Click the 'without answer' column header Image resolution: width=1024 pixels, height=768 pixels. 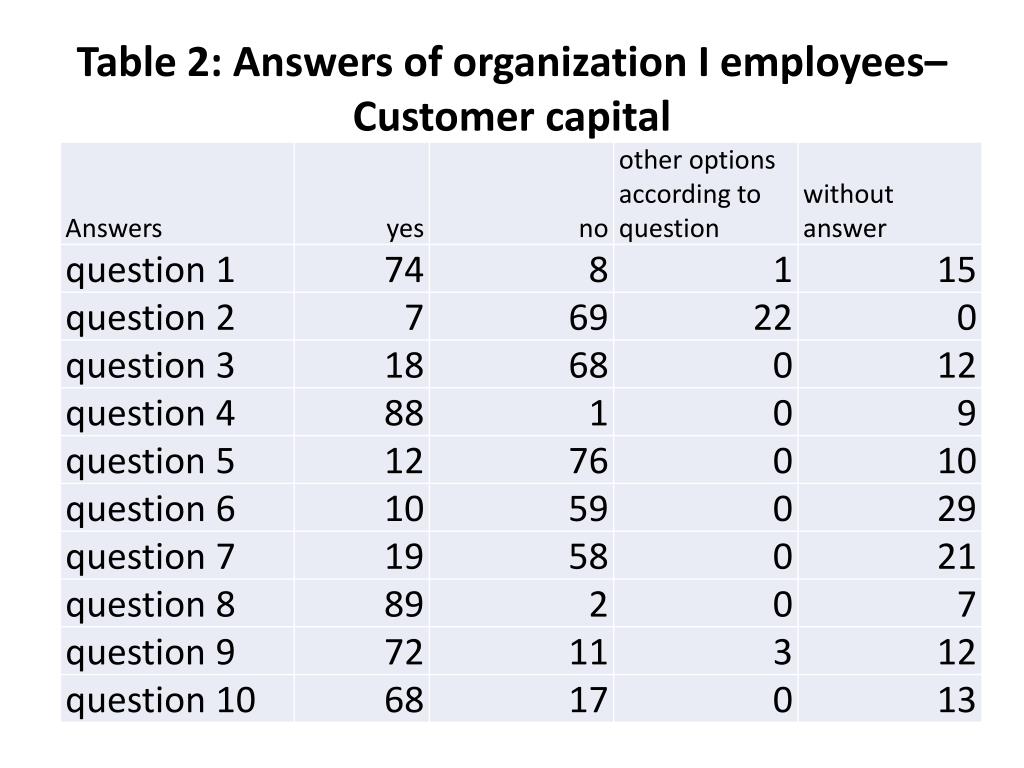point(848,211)
